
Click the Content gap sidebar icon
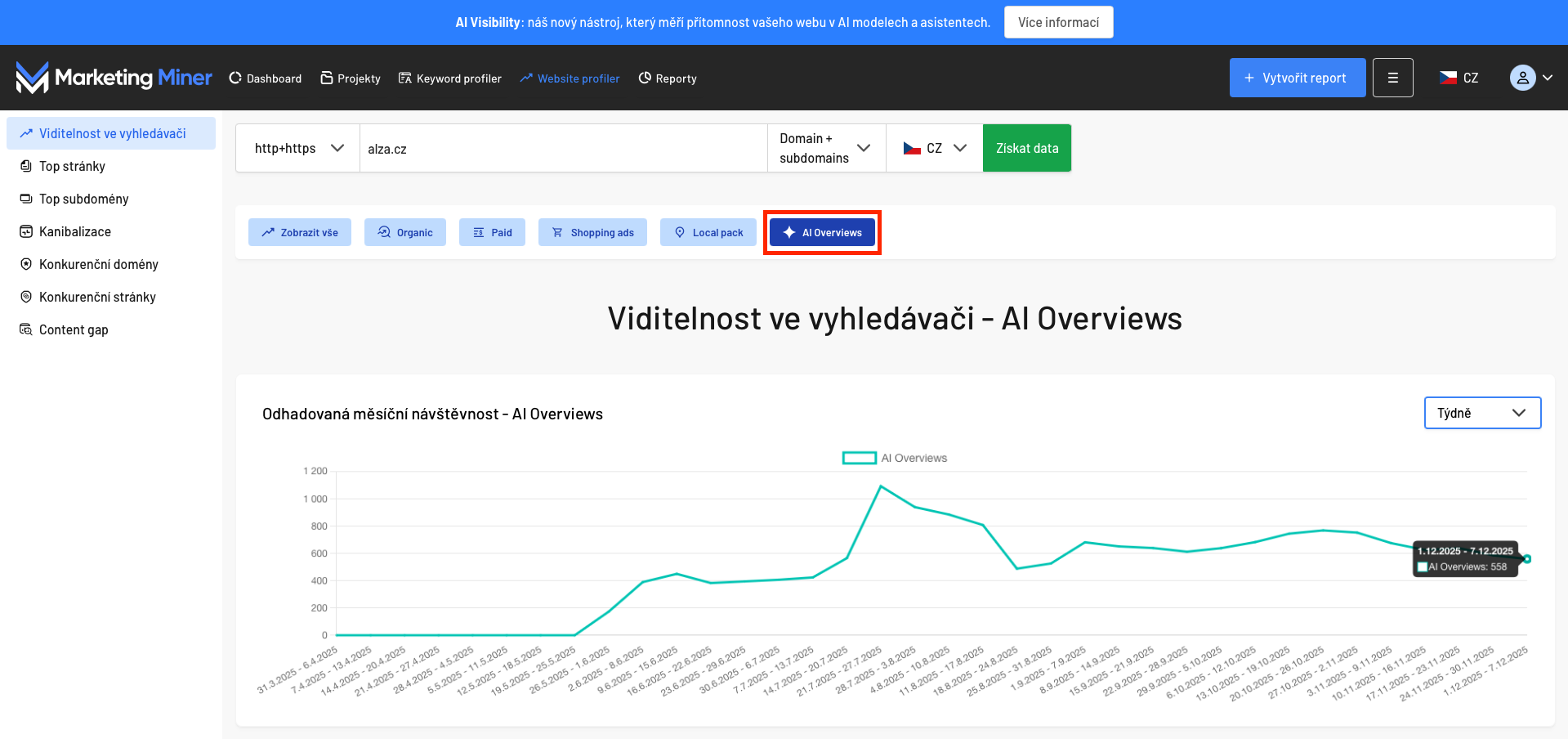click(26, 329)
